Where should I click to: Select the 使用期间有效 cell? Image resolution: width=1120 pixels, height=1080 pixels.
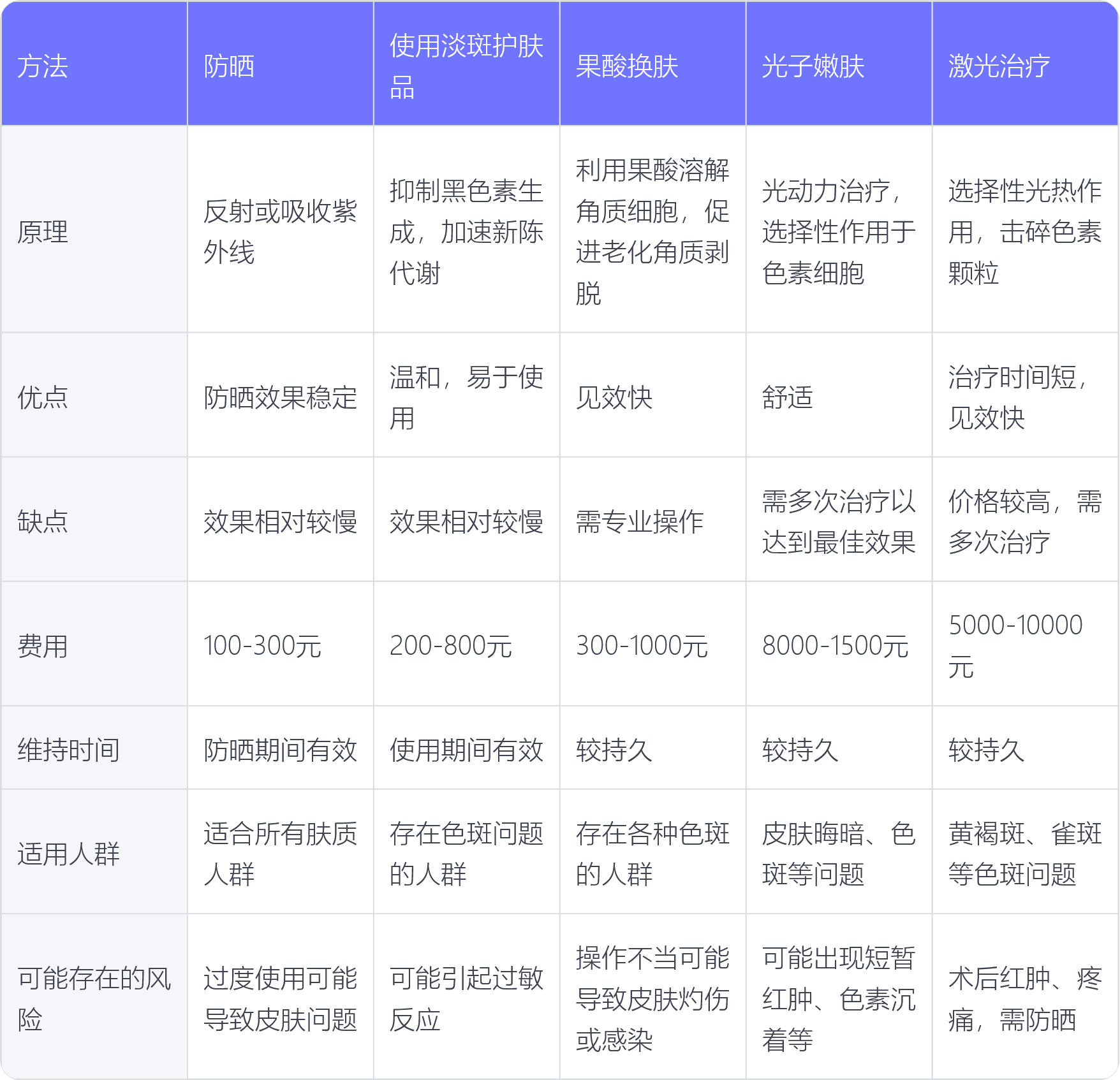click(466, 750)
